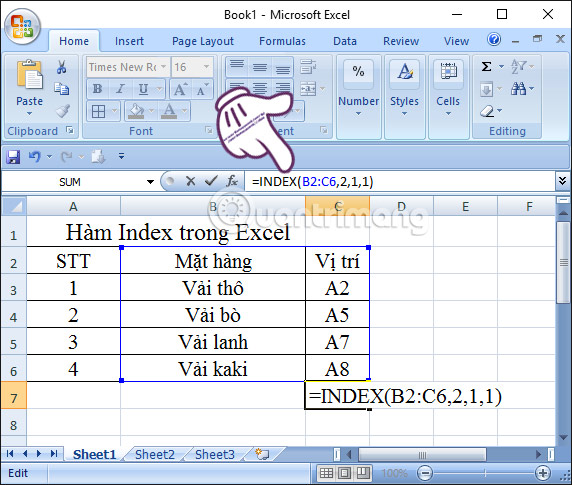
Task: Switch to the View tab
Action: [456, 41]
